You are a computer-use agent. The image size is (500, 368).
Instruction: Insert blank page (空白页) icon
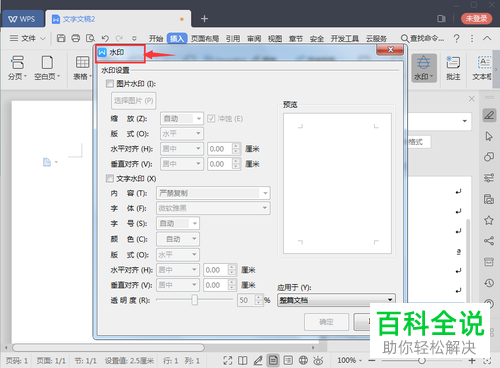(x=47, y=68)
